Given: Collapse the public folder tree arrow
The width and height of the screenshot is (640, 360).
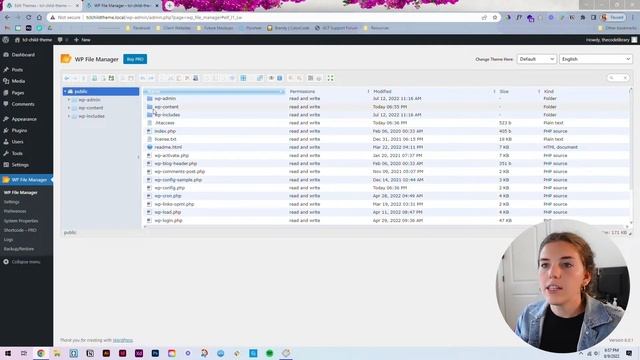Looking at the screenshot, I should pos(65,91).
